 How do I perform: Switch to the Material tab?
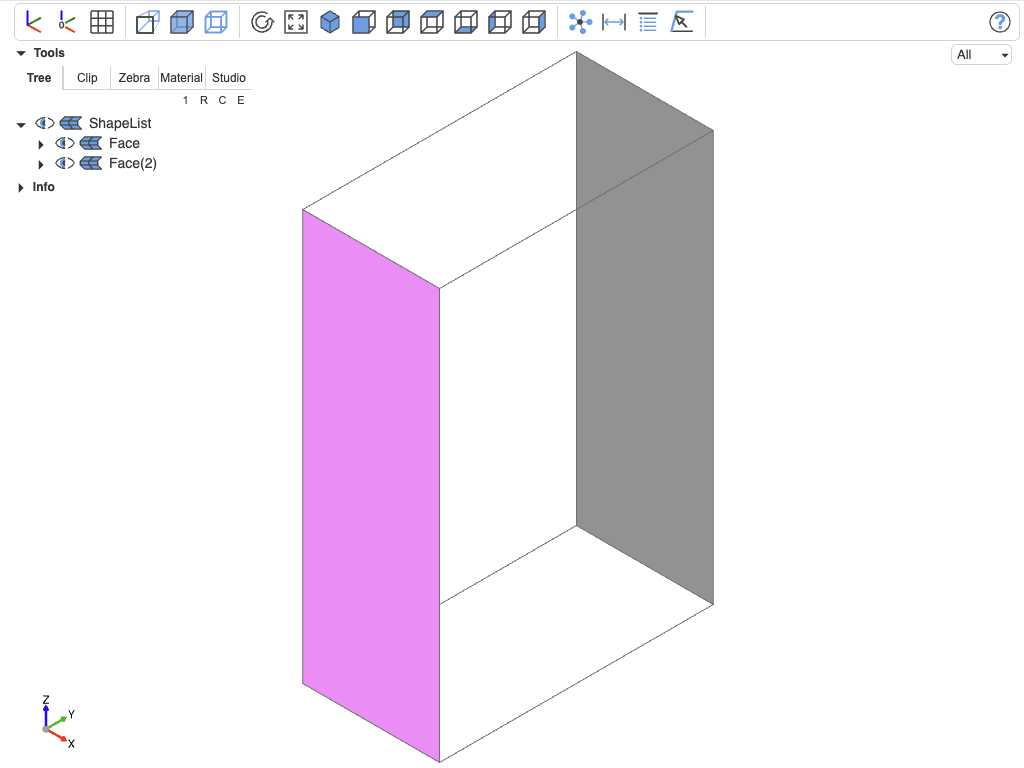click(181, 78)
